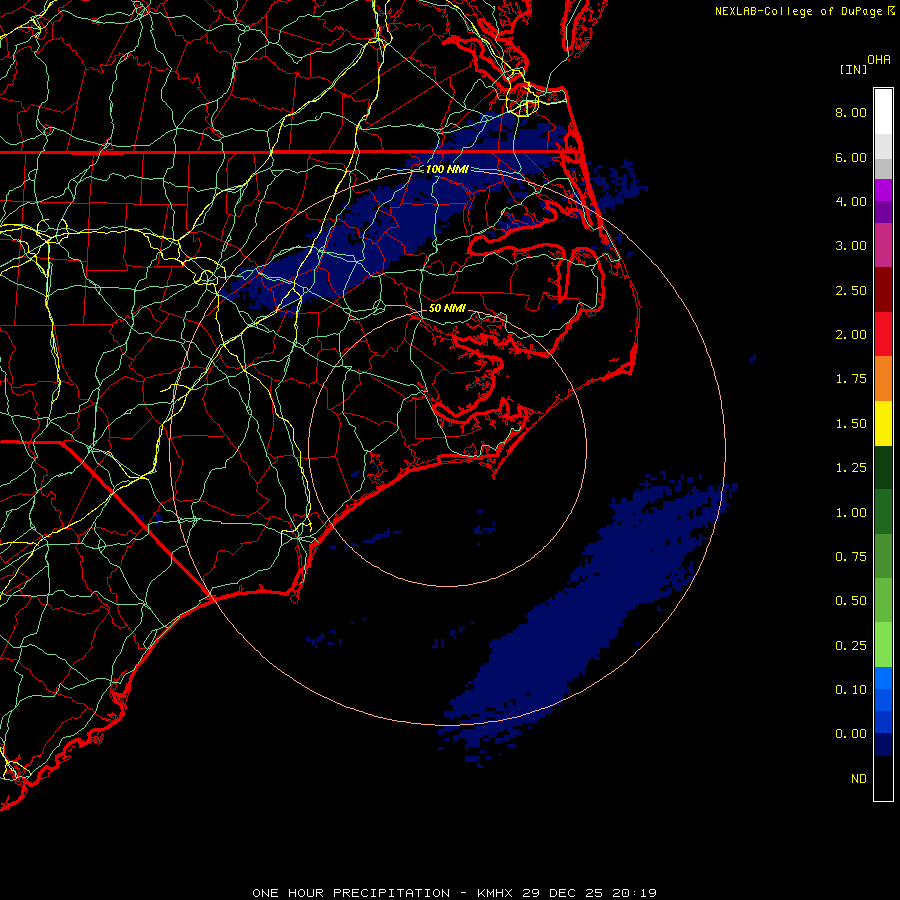Image resolution: width=900 pixels, height=900 pixels.
Task: Click the 4.00 legend value
Action: [851, 201]
